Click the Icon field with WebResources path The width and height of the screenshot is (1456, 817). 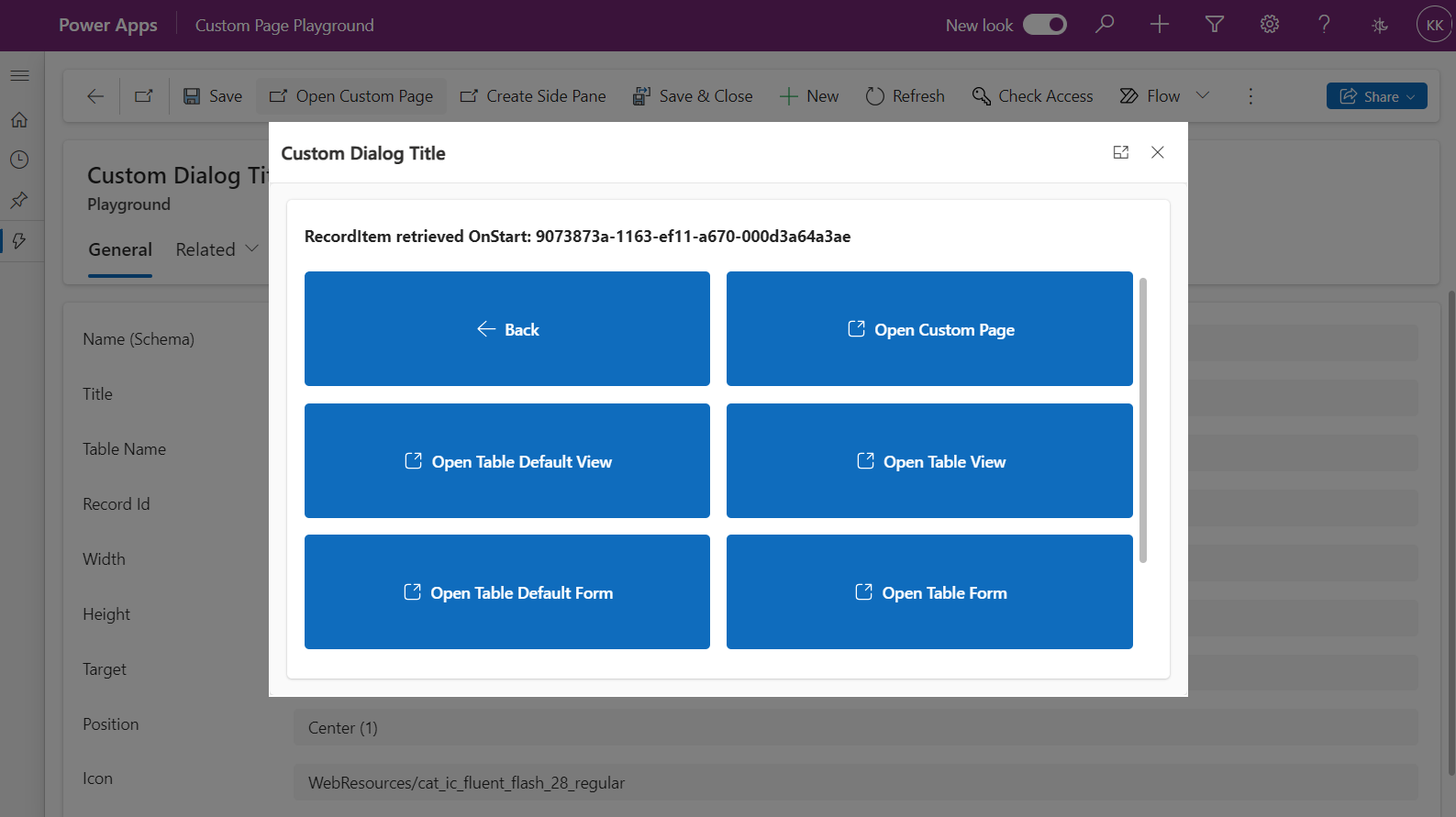tap(856, 782)
